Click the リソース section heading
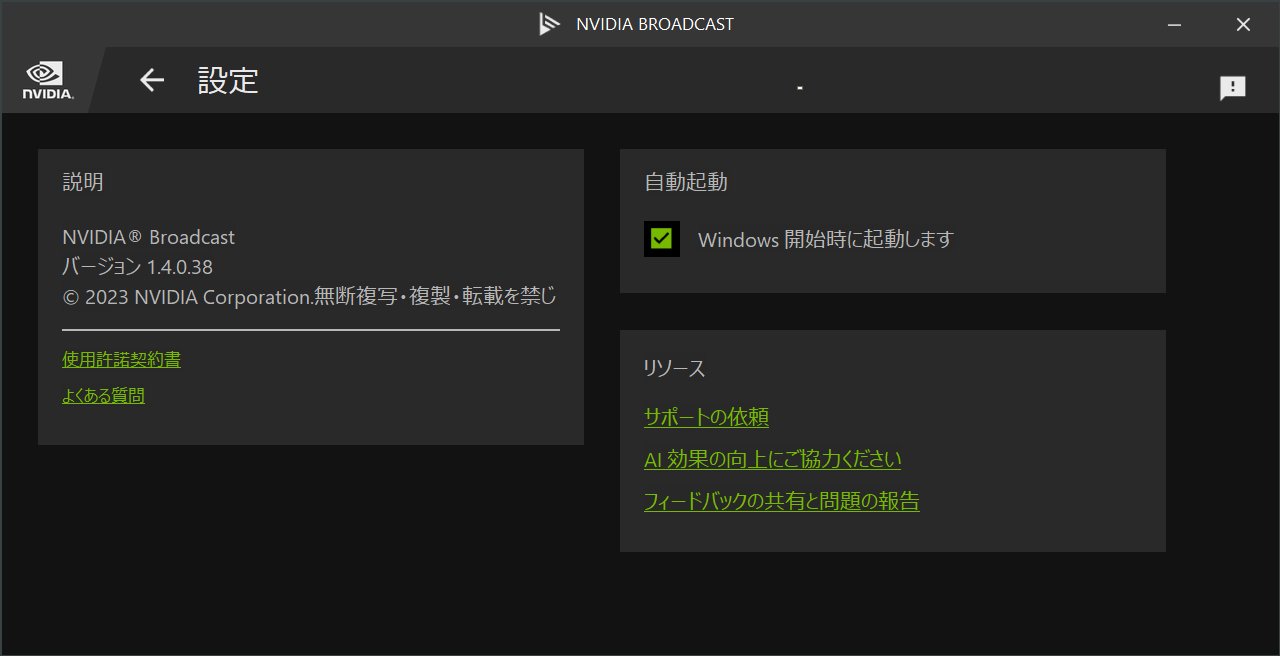 click(675, 368)
